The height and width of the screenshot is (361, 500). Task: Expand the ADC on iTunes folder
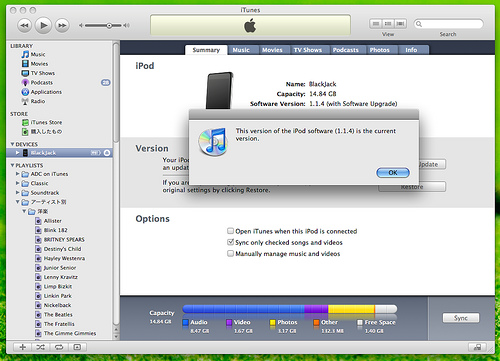(x=17, y=174)
